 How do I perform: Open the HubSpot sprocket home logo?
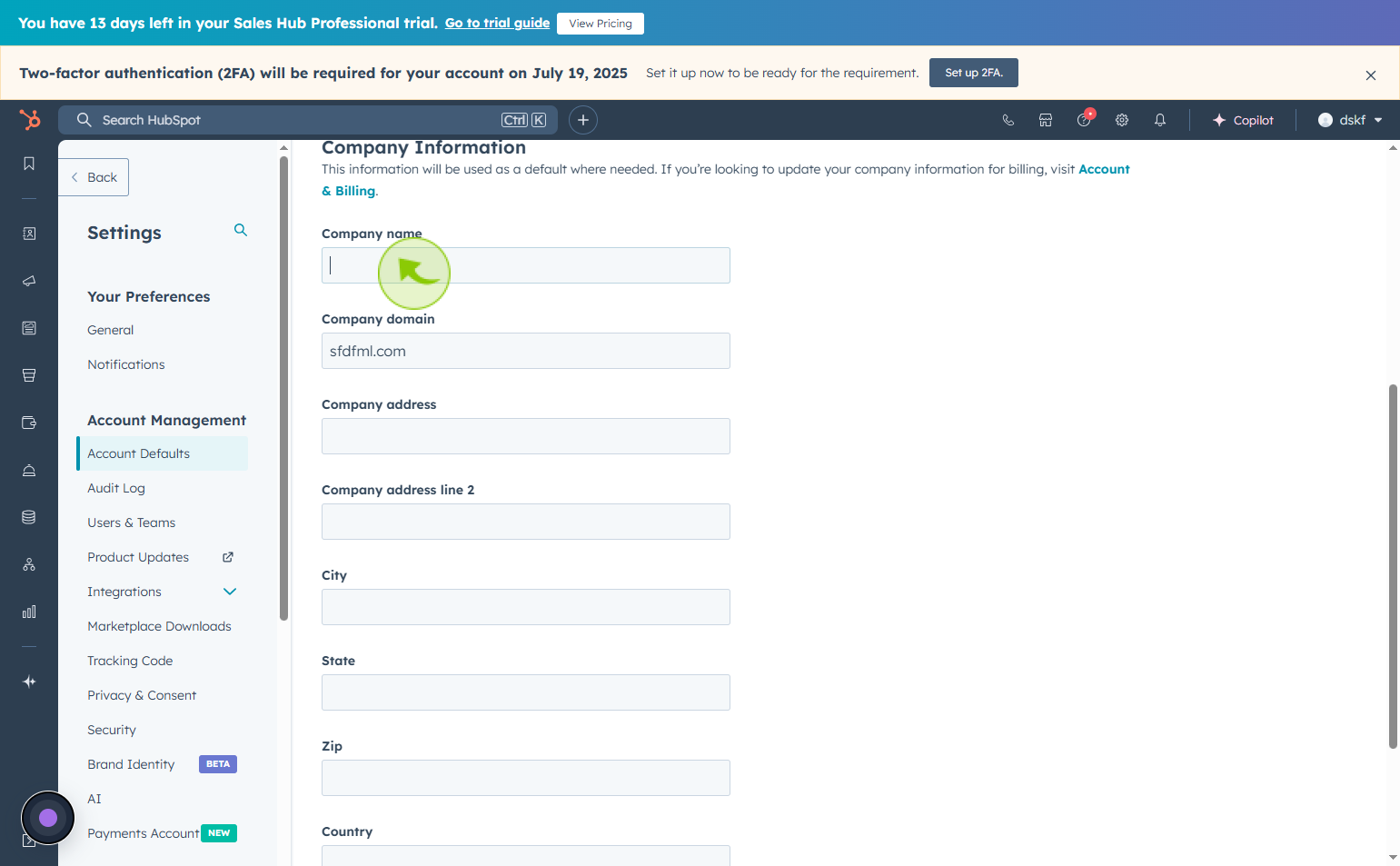pos(29,120)
